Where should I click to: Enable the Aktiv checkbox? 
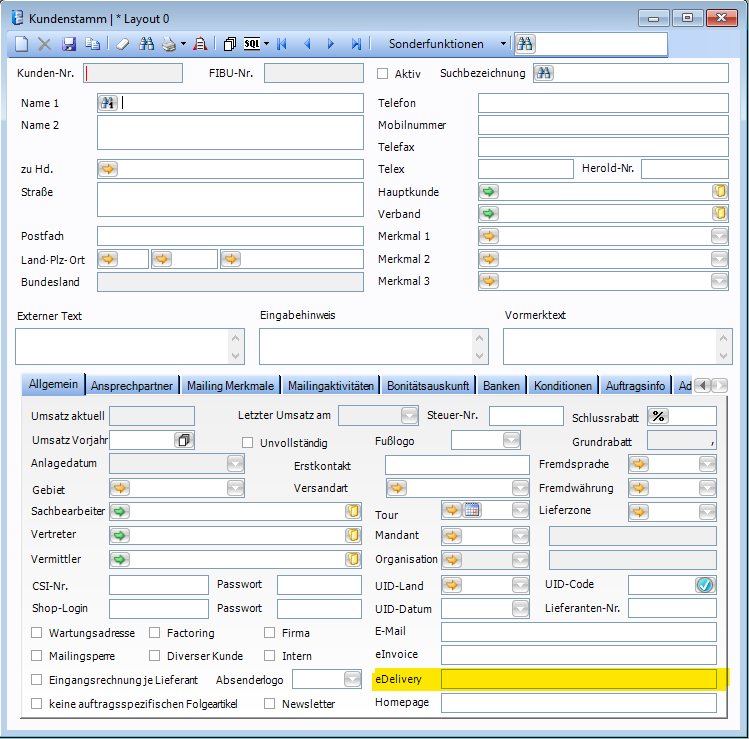(382, 73)
